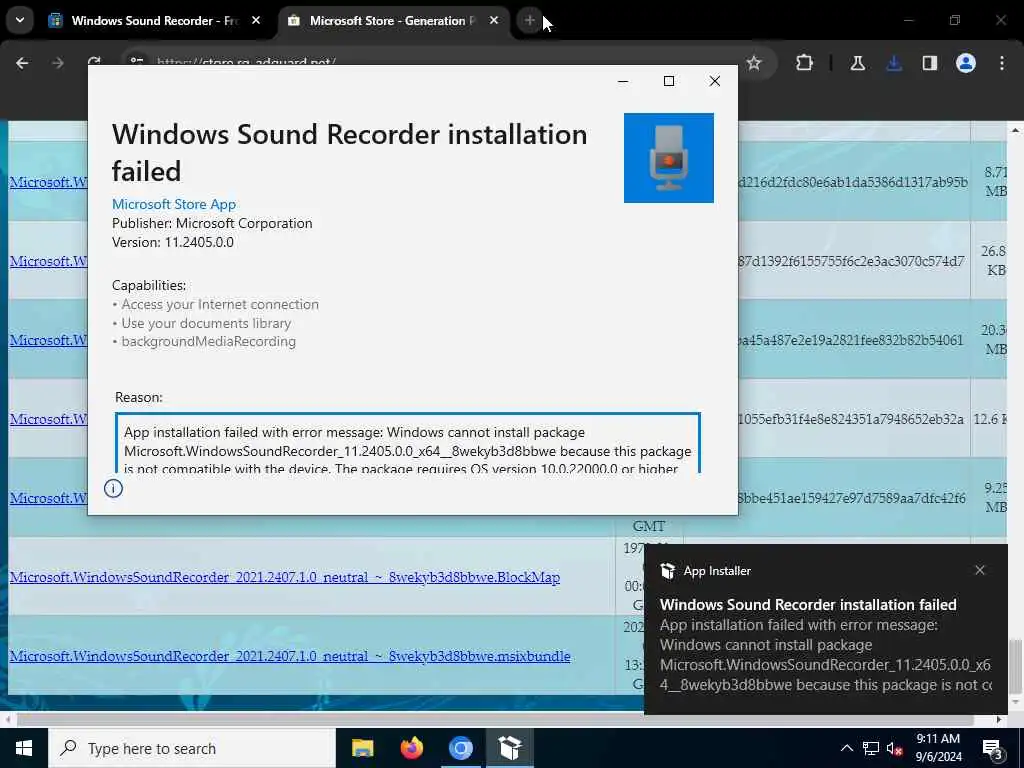Go back in browser history
Viewport: 1024px width, 768px height.
22,63
